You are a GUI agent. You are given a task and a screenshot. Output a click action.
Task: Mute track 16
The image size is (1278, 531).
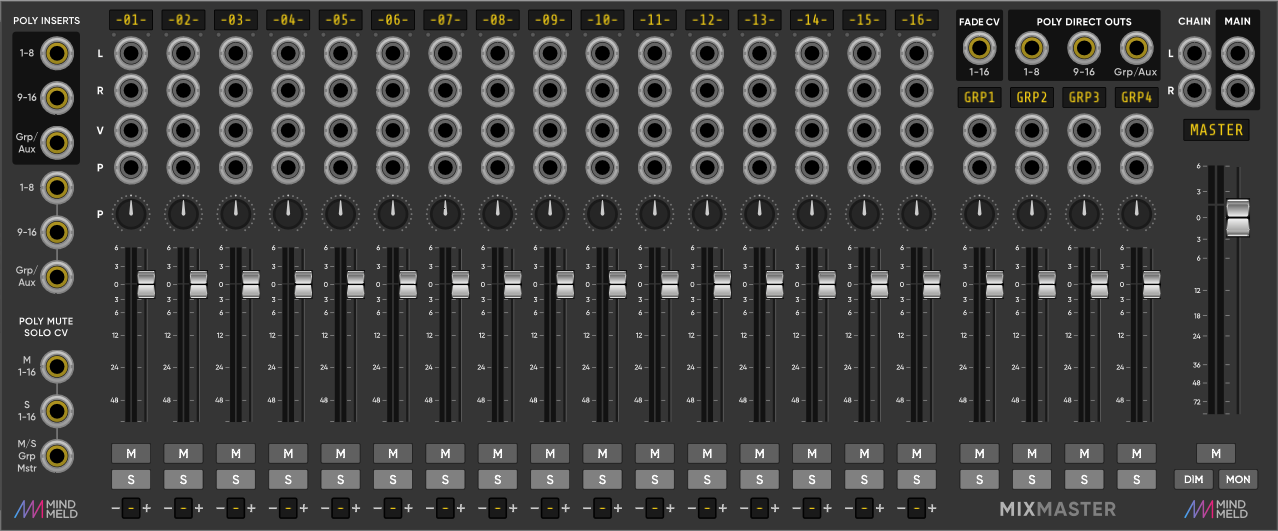tap(915, 454)
